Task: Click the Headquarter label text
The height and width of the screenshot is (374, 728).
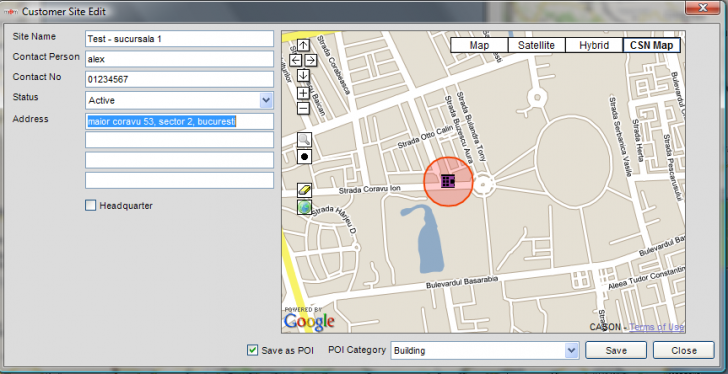Action: [126, 206]
